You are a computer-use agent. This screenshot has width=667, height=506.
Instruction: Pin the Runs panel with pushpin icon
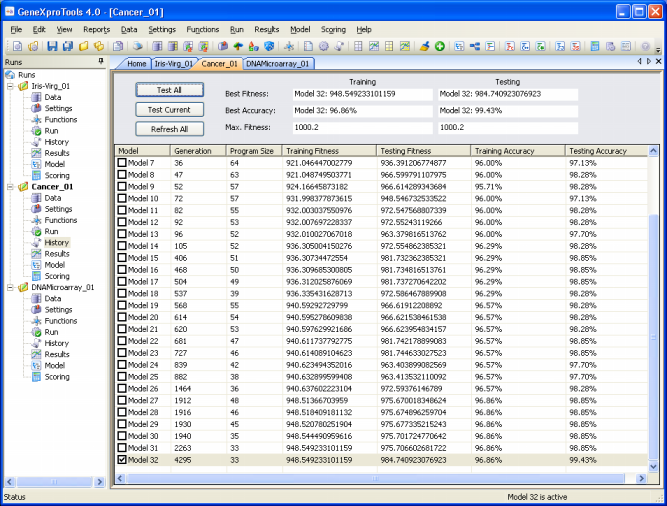coord(101,62)
